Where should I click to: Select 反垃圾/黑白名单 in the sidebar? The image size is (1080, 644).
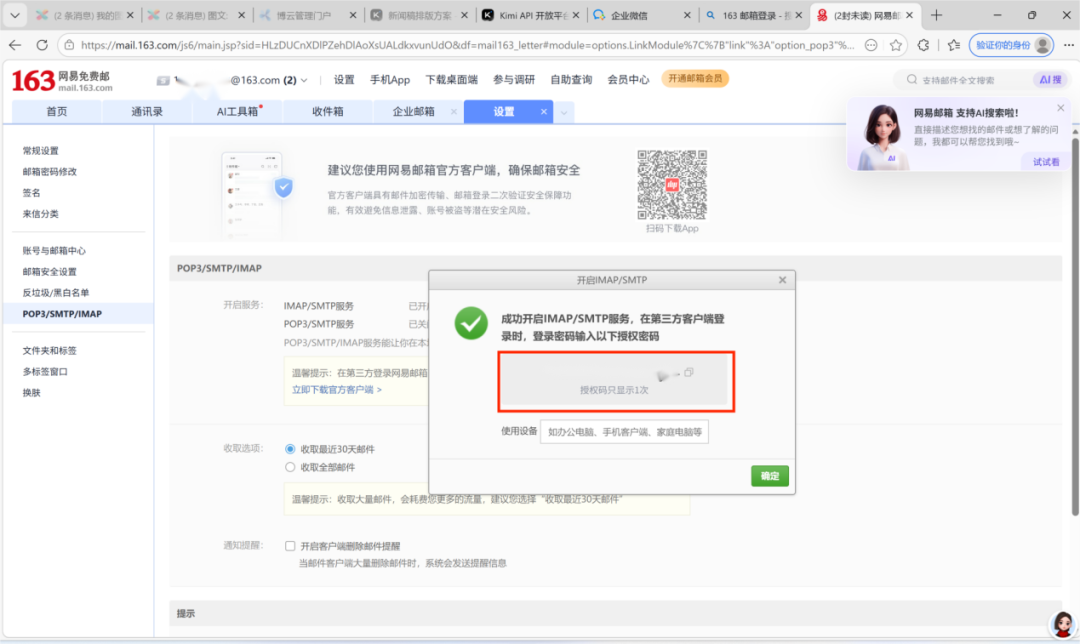click(x=56, y=293)
